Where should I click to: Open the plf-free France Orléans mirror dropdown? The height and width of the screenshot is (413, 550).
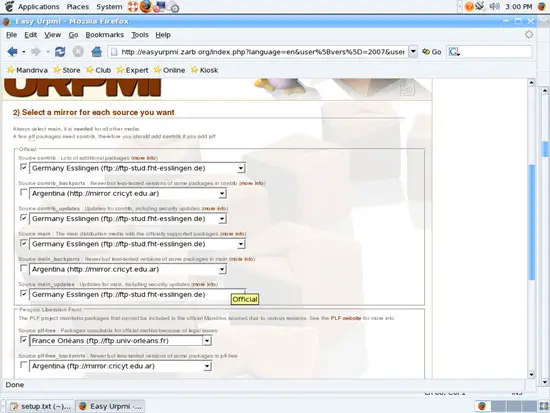click(120, 341)
